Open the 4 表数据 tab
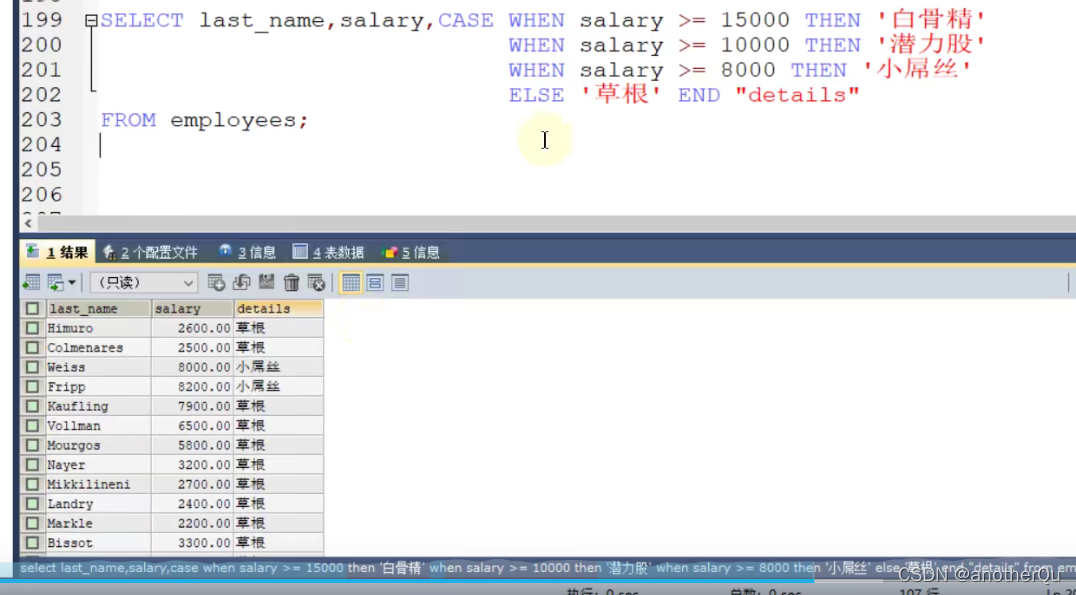1076x595 pixels. tap(328, 253)
